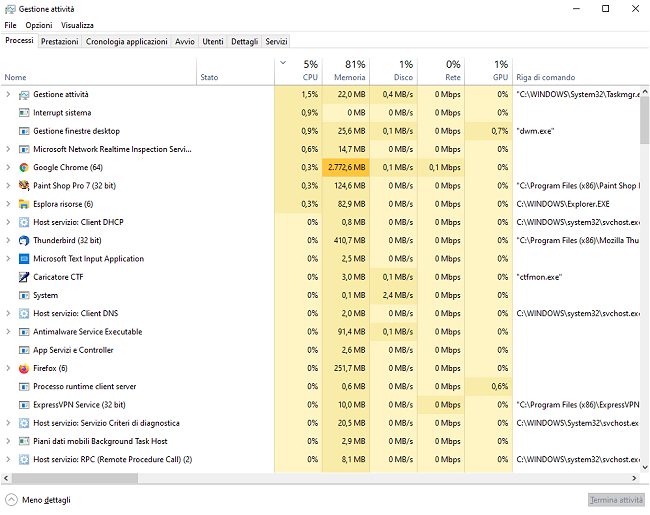Viewport: 650px width, 515px height.
Task: Click the horizontal scrollbar thumb
Action: click(75, 478)
